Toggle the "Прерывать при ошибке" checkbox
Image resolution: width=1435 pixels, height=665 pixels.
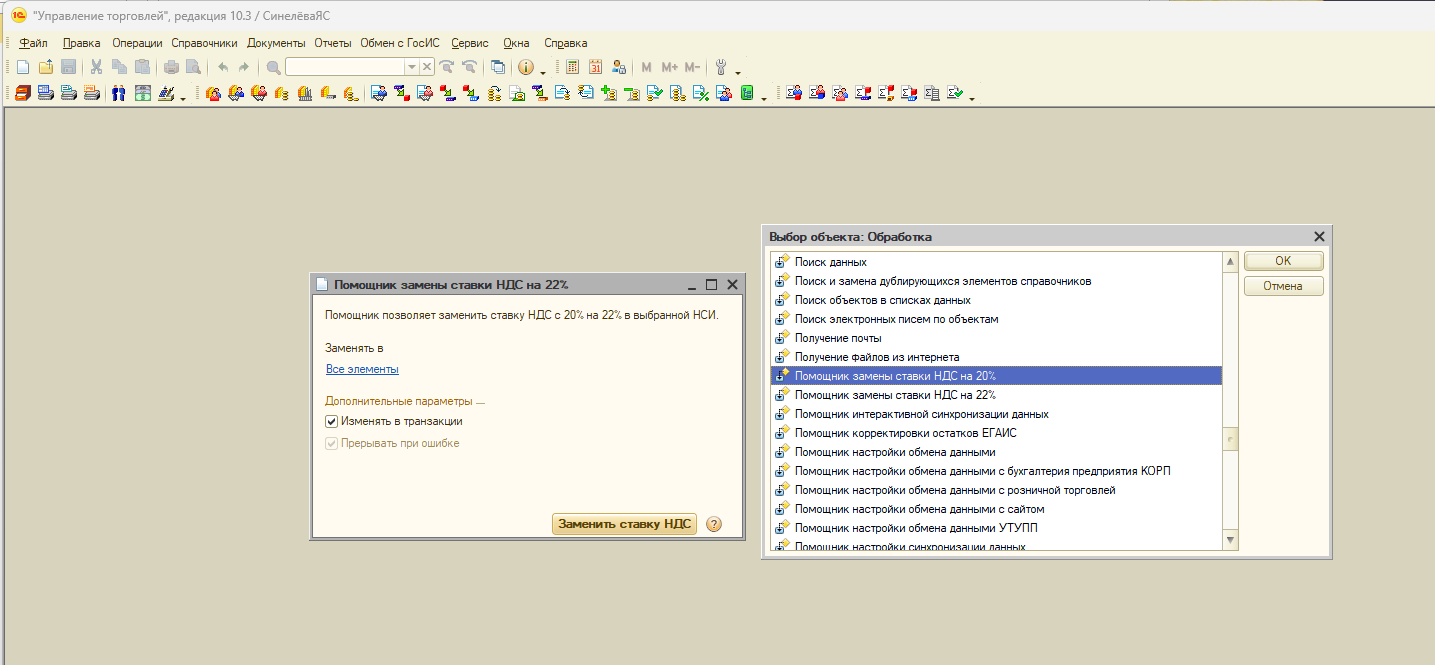(x=332, y=443)
